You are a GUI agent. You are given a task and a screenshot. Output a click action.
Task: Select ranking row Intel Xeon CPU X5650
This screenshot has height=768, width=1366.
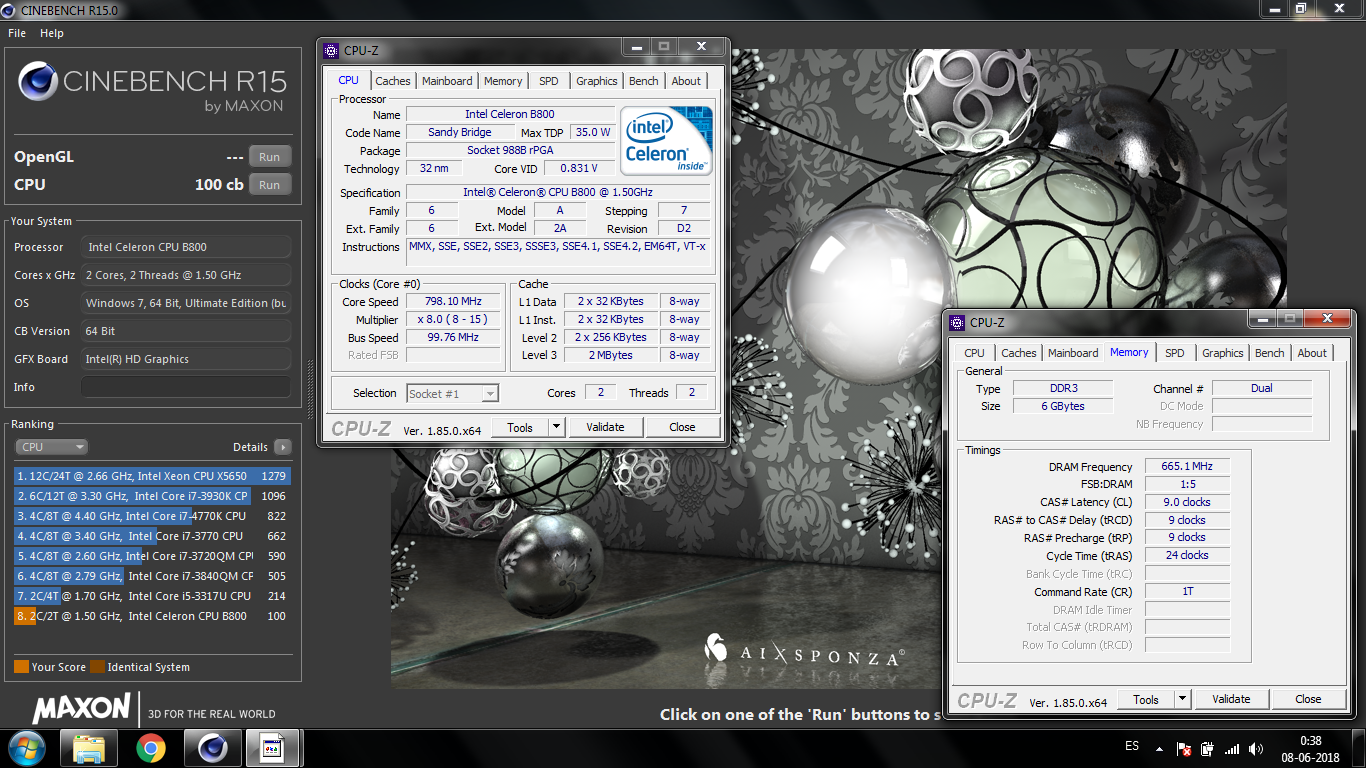coord(152,476)
